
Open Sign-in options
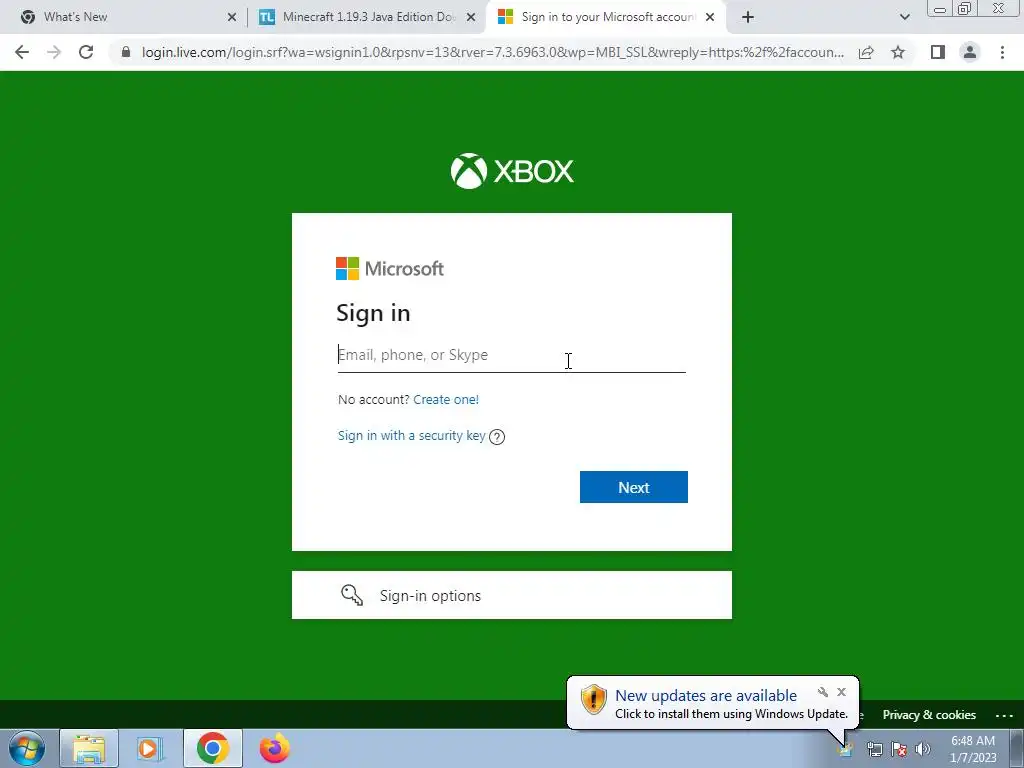pyautogui.click(x=511, y=595)
